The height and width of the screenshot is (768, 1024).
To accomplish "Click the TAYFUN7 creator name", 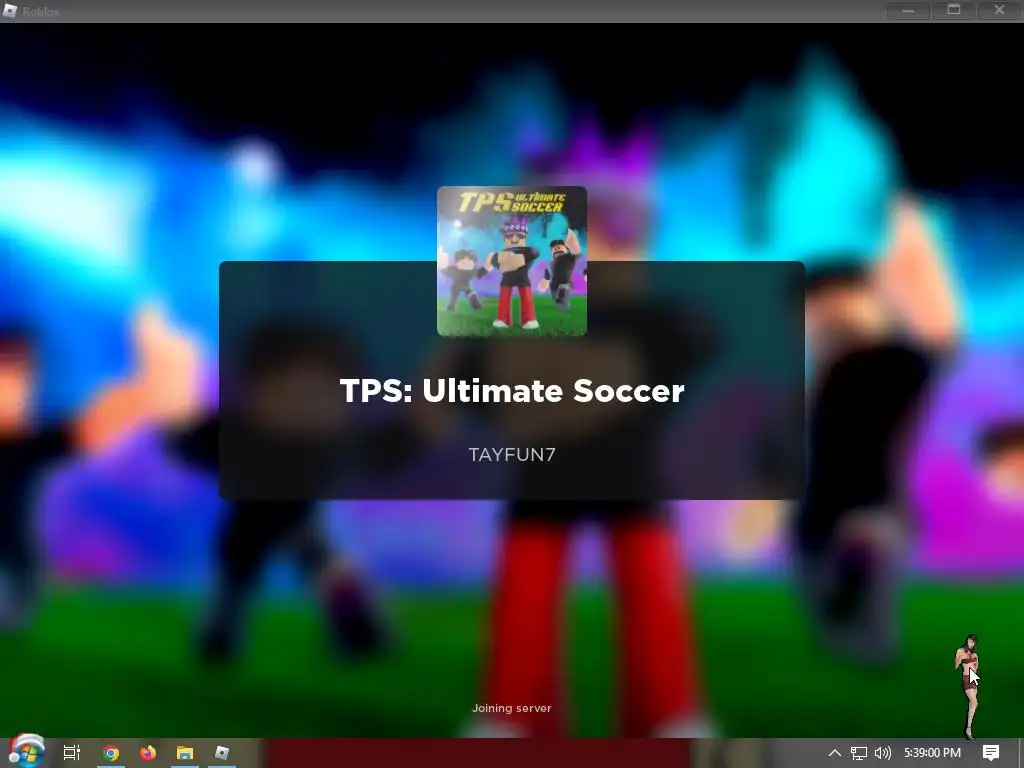I will click(512, 455).
